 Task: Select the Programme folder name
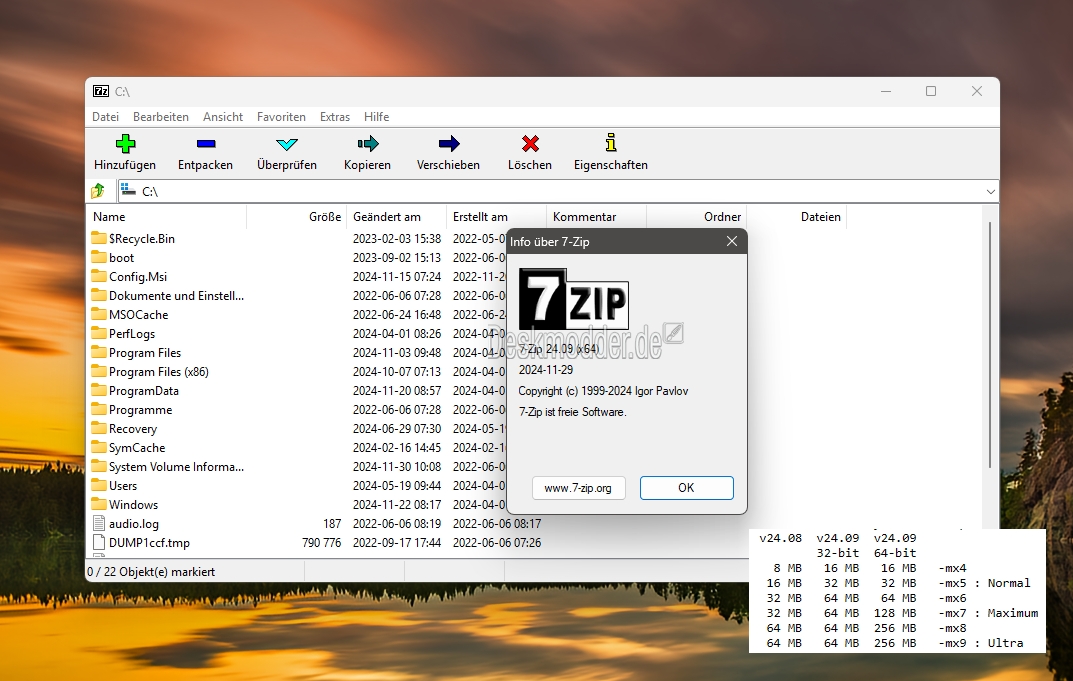pos(140,409)
